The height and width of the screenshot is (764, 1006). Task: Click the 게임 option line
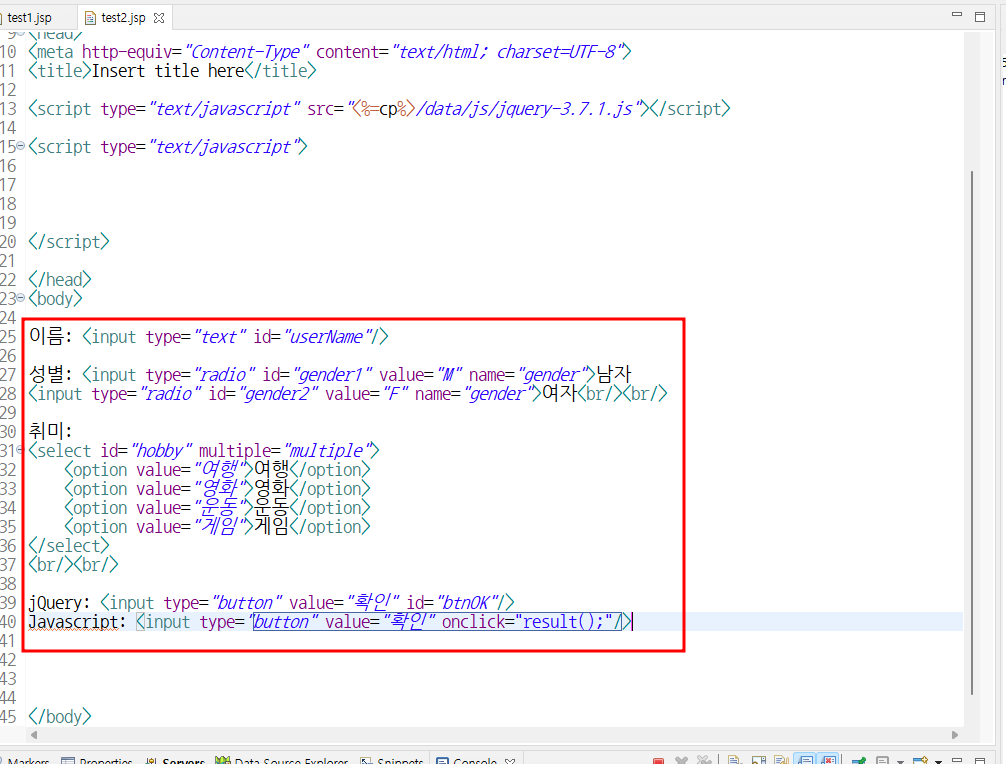[x=217, y=527]
